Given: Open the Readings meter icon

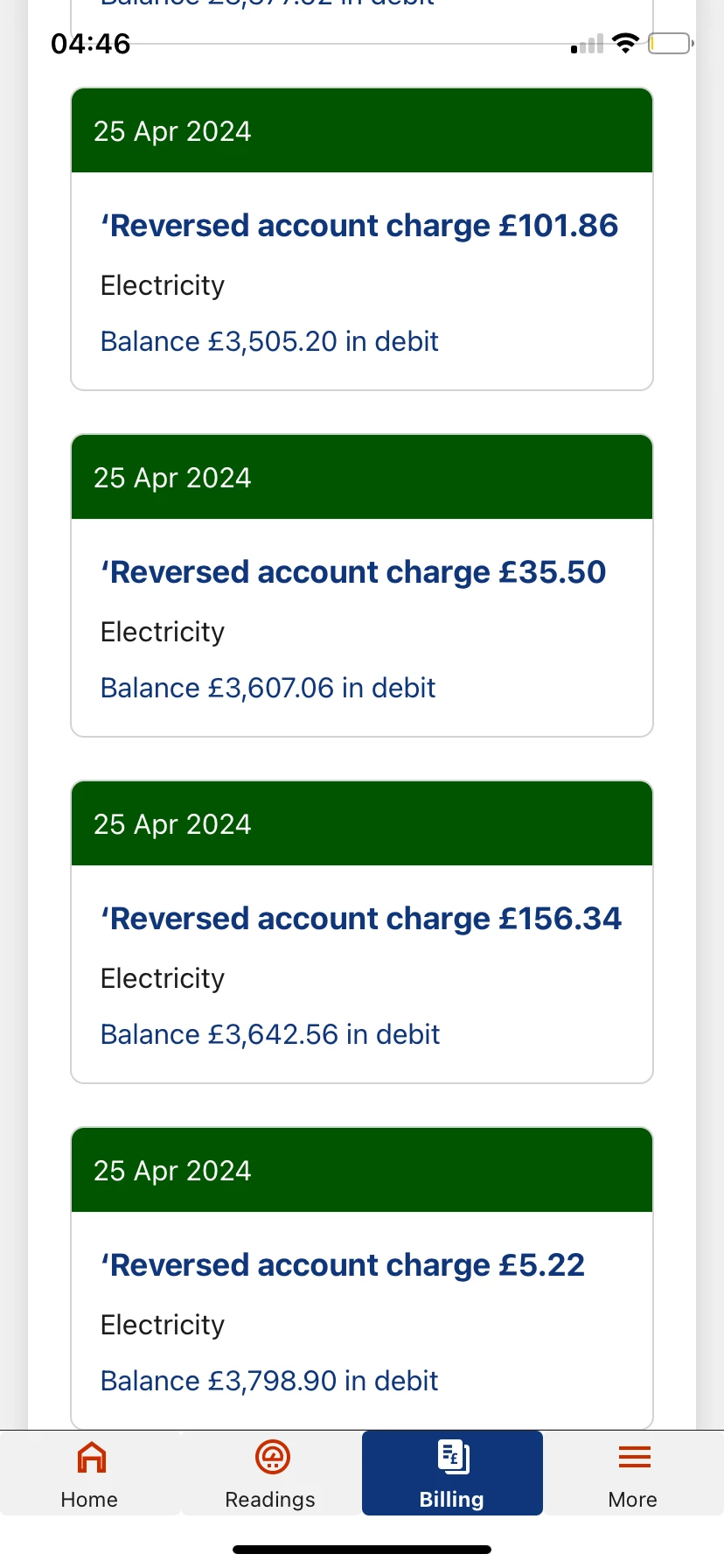Looking at the screenshot, I should 272,1458.
